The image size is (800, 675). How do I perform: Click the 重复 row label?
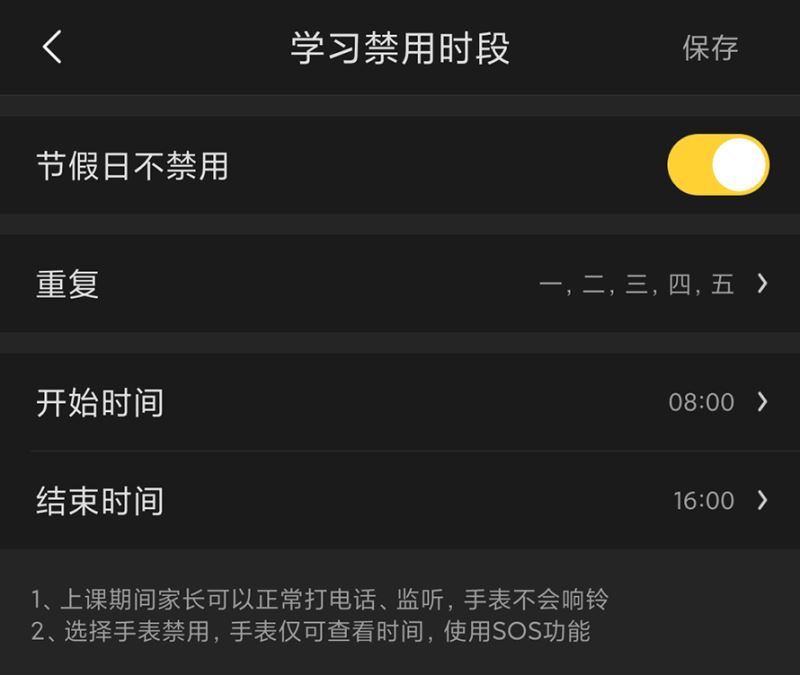pyautogui.click(x=67, y=285)
